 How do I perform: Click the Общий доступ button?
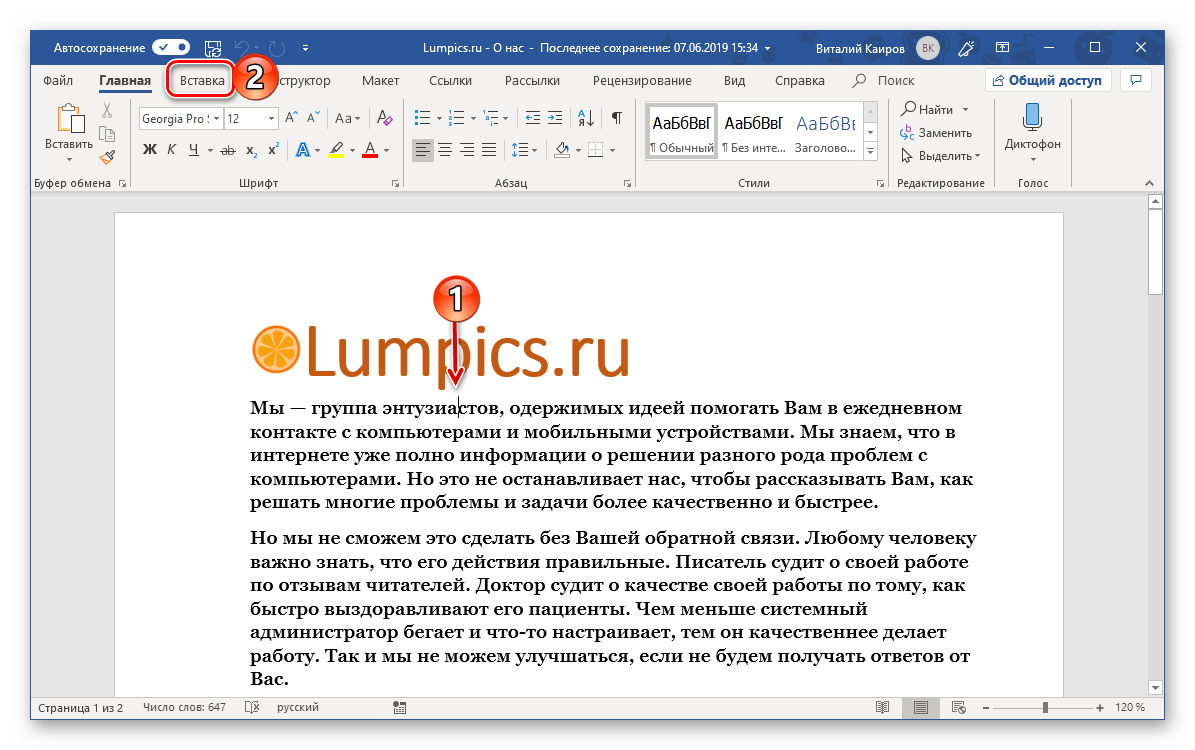click(1047, 81)
